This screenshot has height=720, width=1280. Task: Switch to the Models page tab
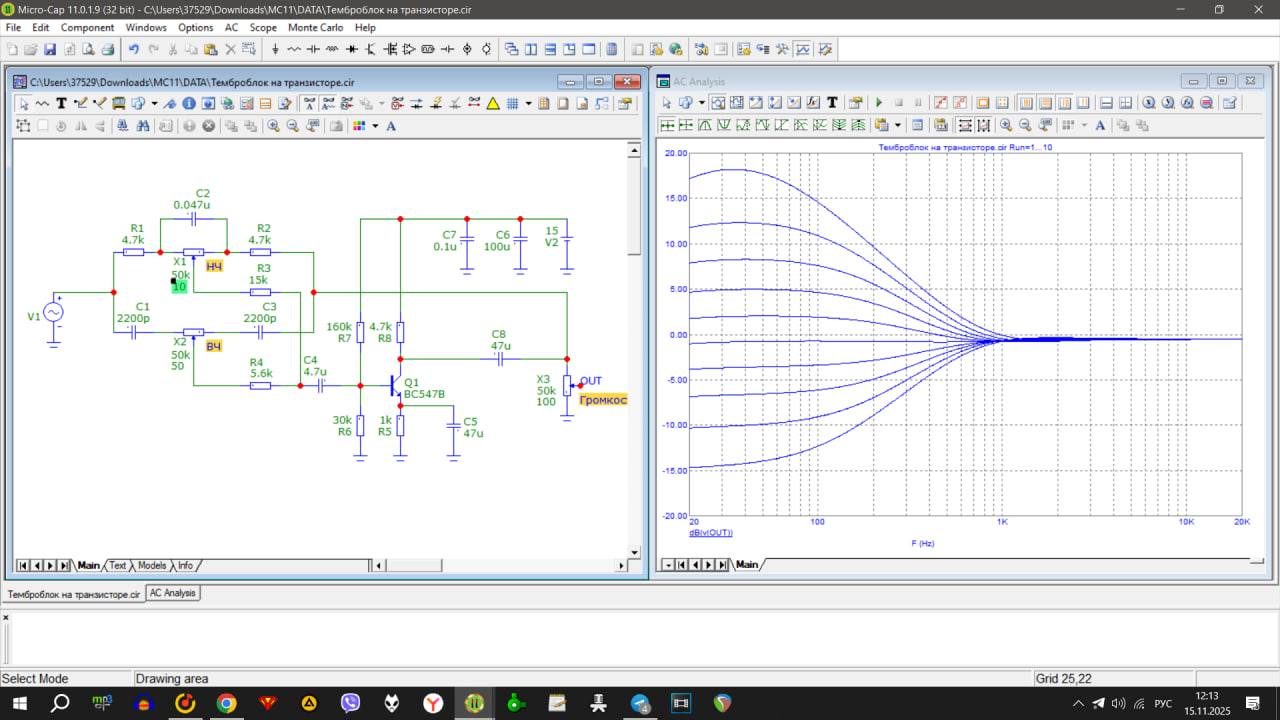coord(152,565)
